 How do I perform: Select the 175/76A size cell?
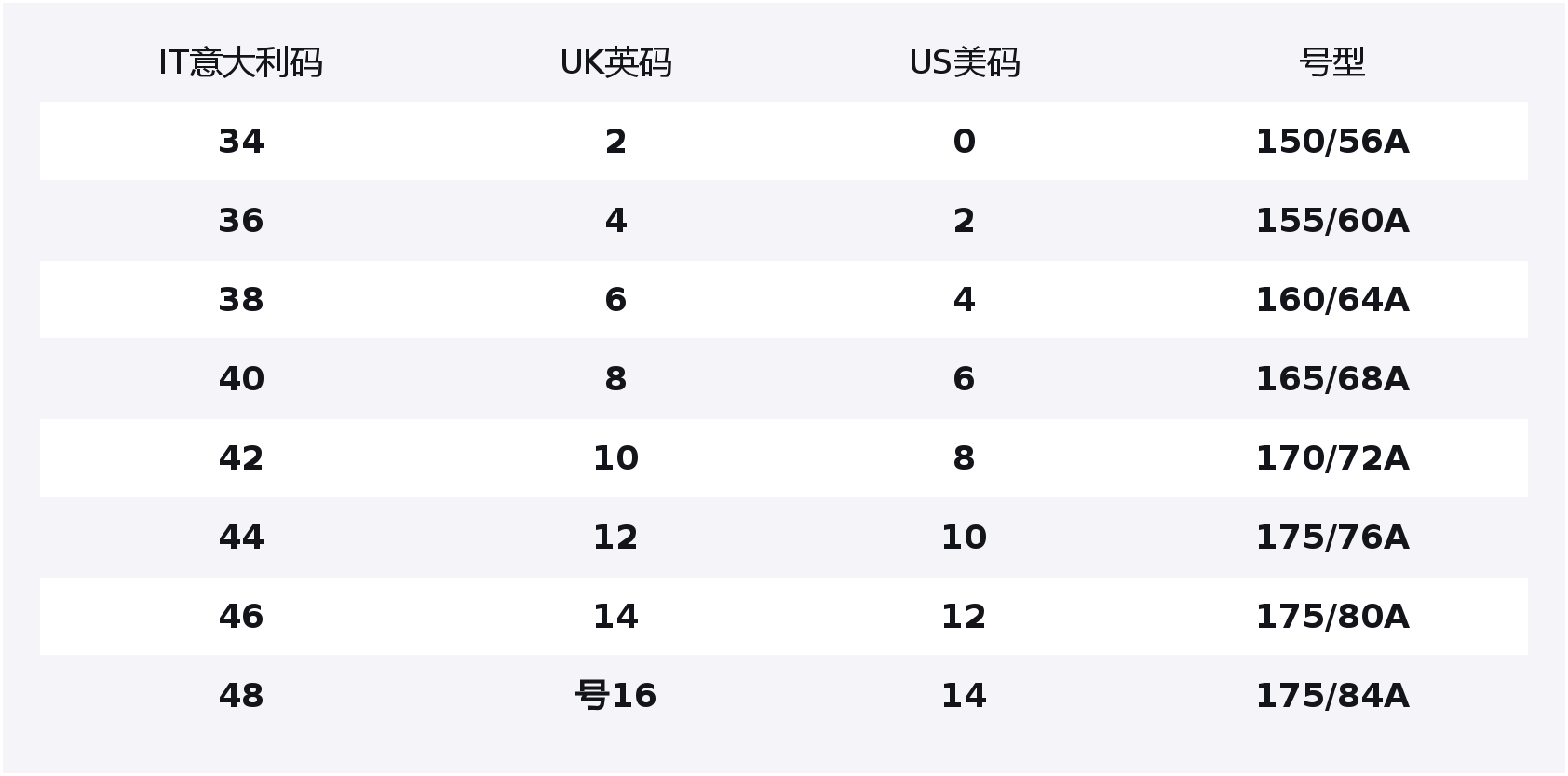point(1331,538)
